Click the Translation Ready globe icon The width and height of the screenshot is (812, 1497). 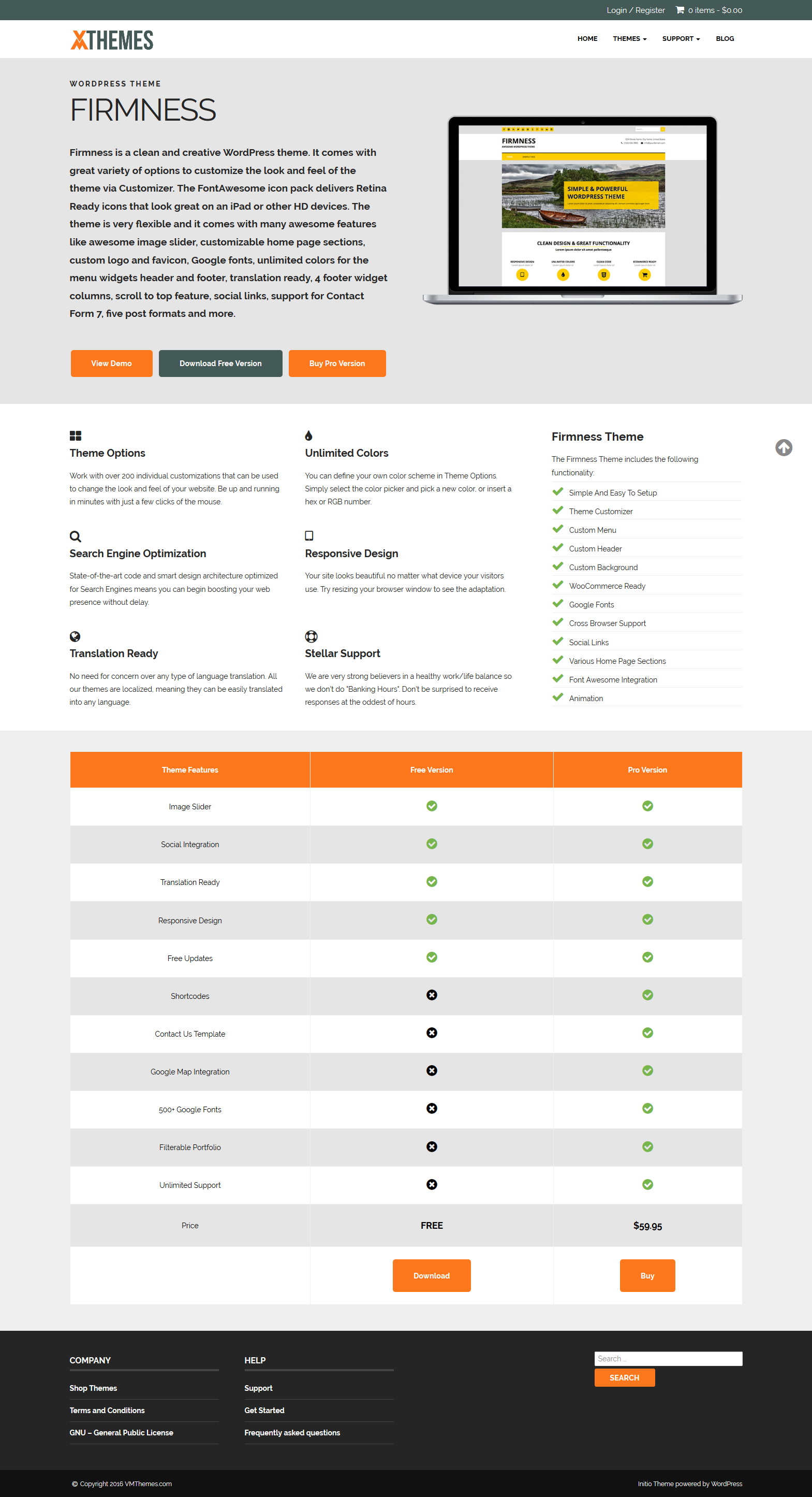pos(75,636)
